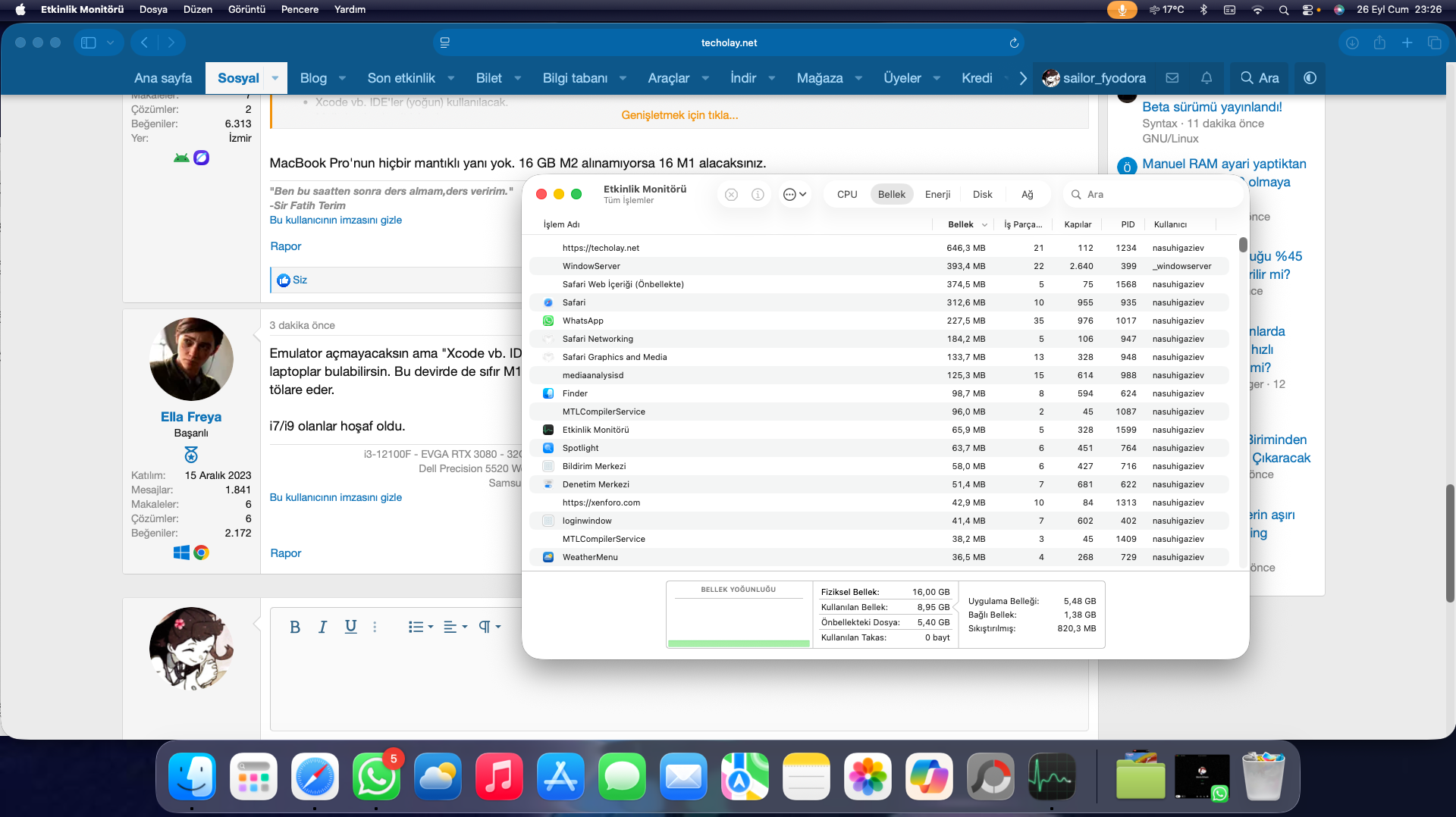The height and width of the screenshot is (817, 1456).
Task: Toggle italic formatting in reply editor
Action: pos(322,627)
